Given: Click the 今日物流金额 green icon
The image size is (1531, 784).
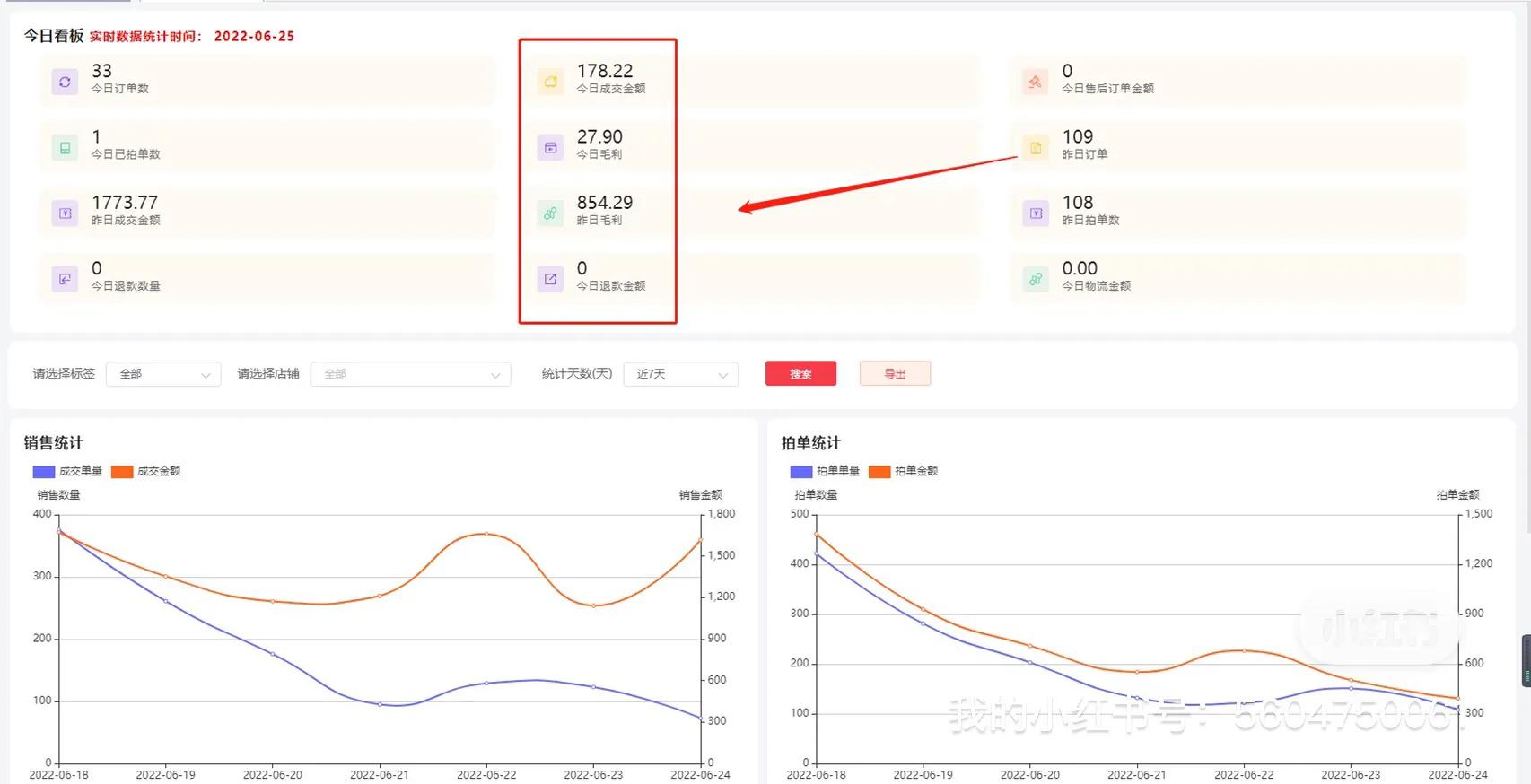Looking at the screenshot, I should (x=1036, y=279).
